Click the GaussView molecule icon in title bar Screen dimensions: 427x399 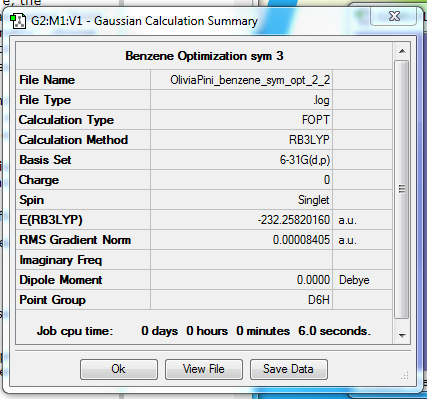pos(18,21)
